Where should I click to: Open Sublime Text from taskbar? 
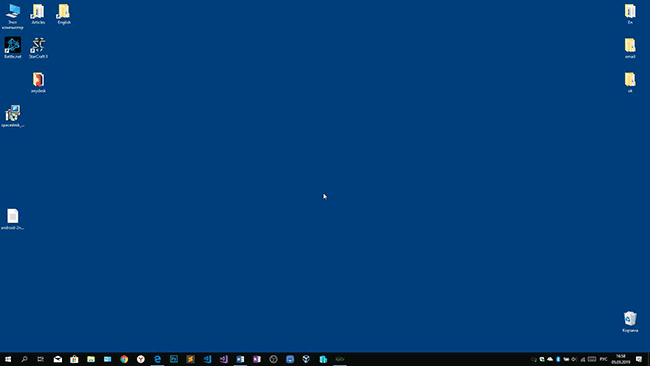click(190, 359)
